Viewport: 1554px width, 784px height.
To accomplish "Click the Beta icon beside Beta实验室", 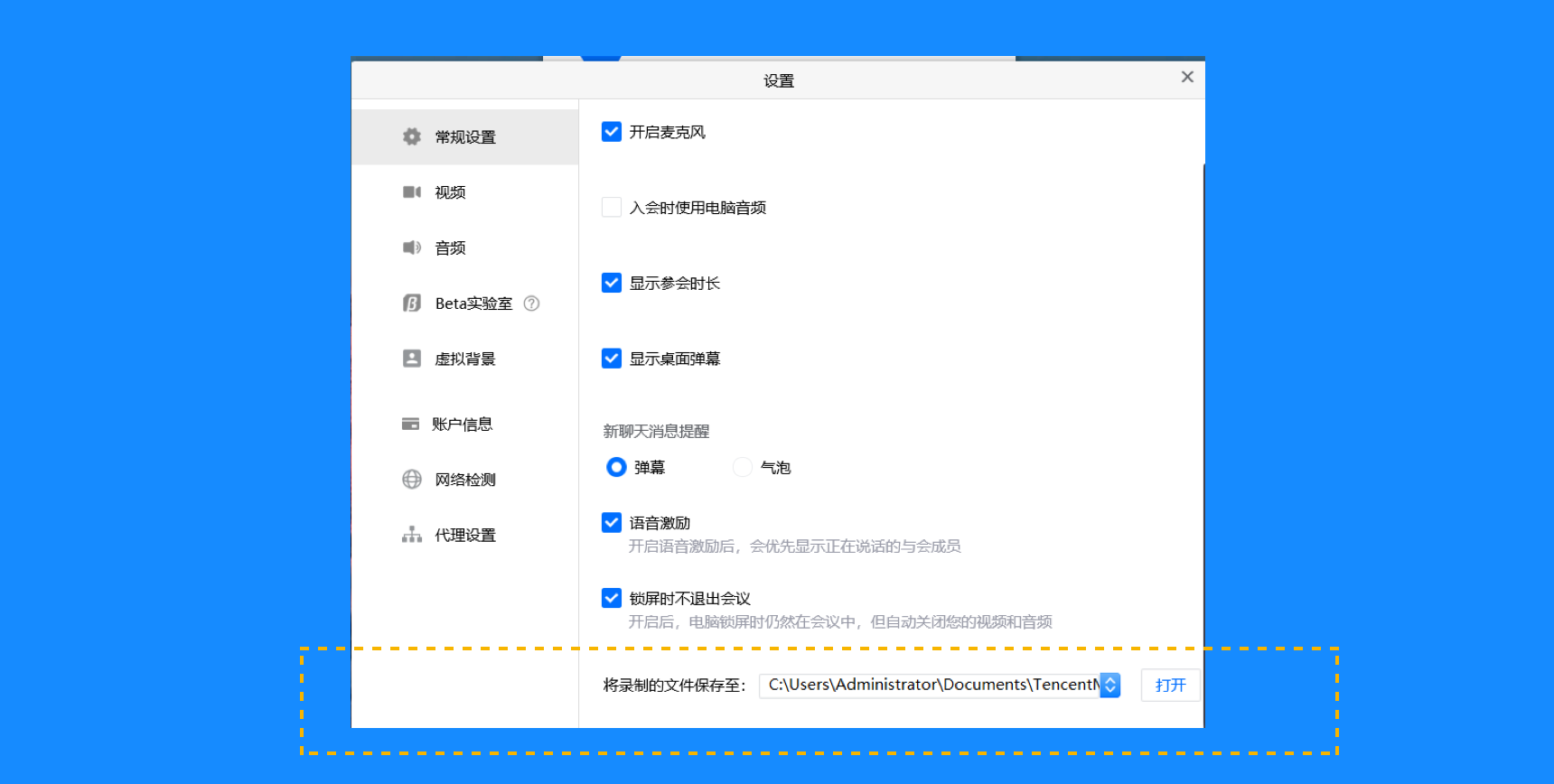I will pyautogui.click(x=412, y=303).
